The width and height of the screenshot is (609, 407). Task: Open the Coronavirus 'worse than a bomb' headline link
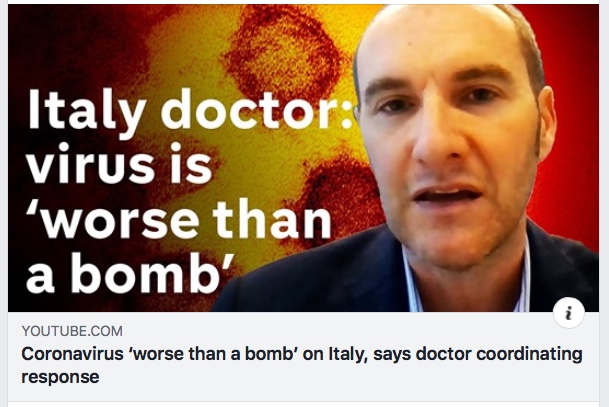(x=302, y=365)
